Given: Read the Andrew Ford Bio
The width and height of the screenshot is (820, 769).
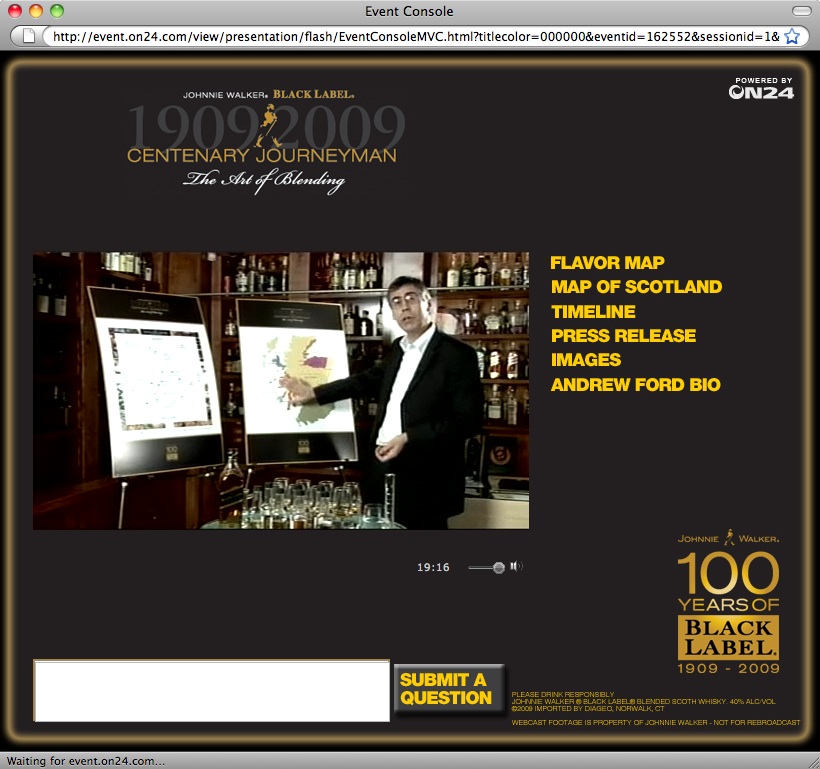Looking at the screenshot, I should pos(635,385).
